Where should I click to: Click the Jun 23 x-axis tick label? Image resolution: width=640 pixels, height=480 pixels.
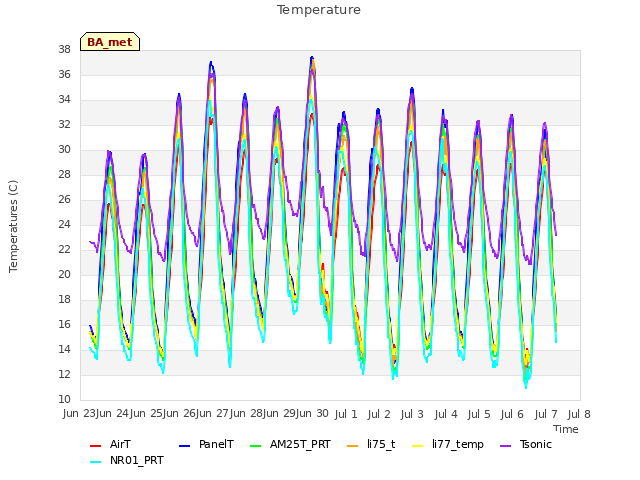pyautogui.click(x=77, y=413)
